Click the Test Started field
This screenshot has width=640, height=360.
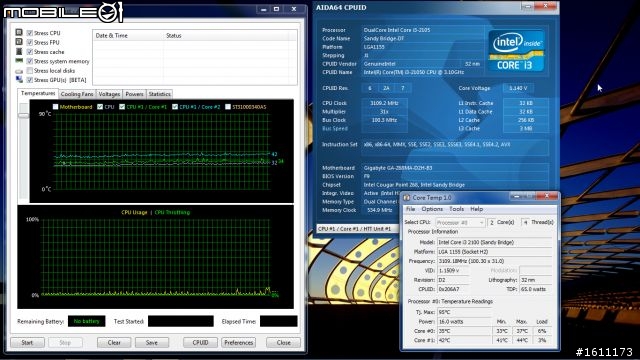pyautogui.click(x=181, y=321)
